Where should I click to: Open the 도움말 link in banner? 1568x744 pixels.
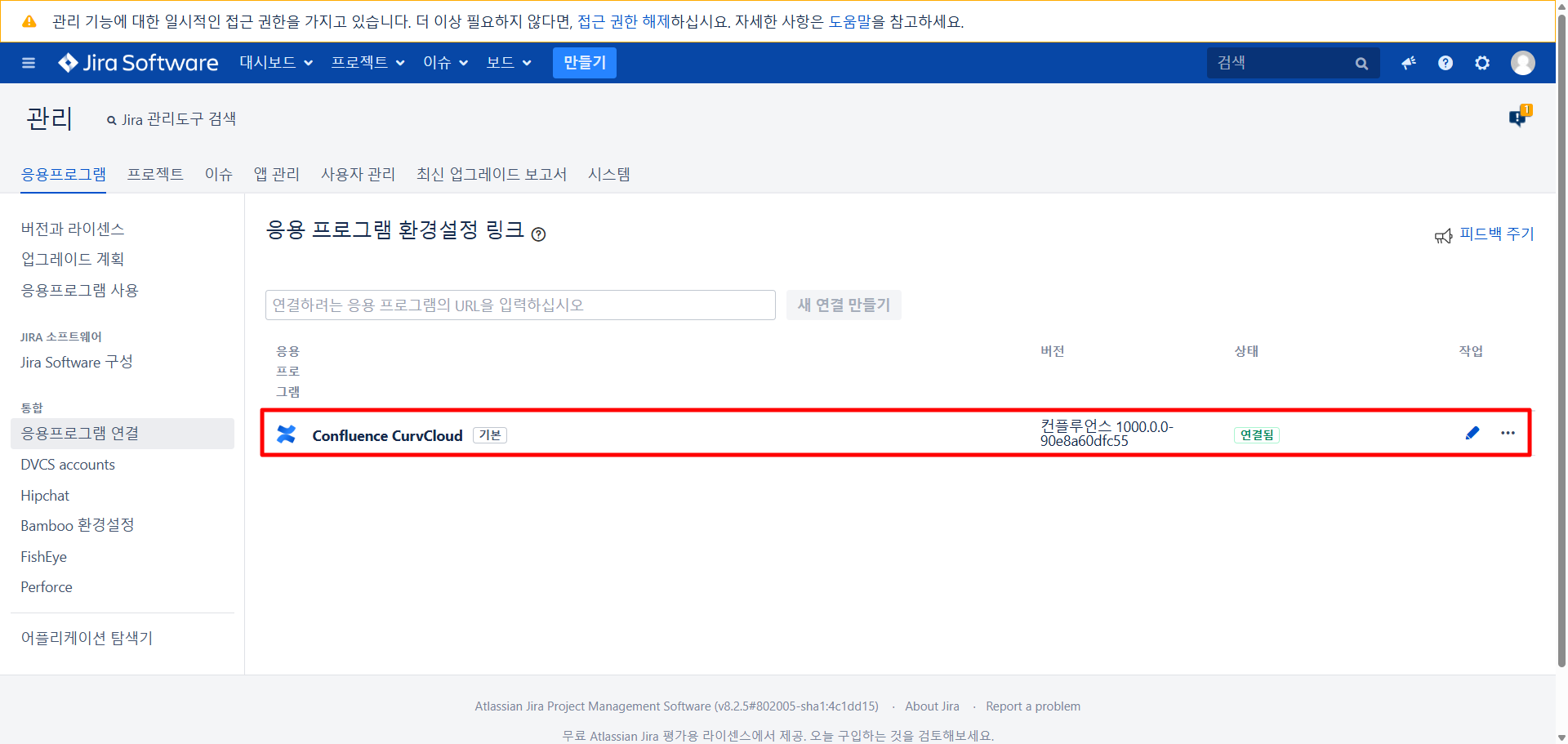[x=850, y=22]
